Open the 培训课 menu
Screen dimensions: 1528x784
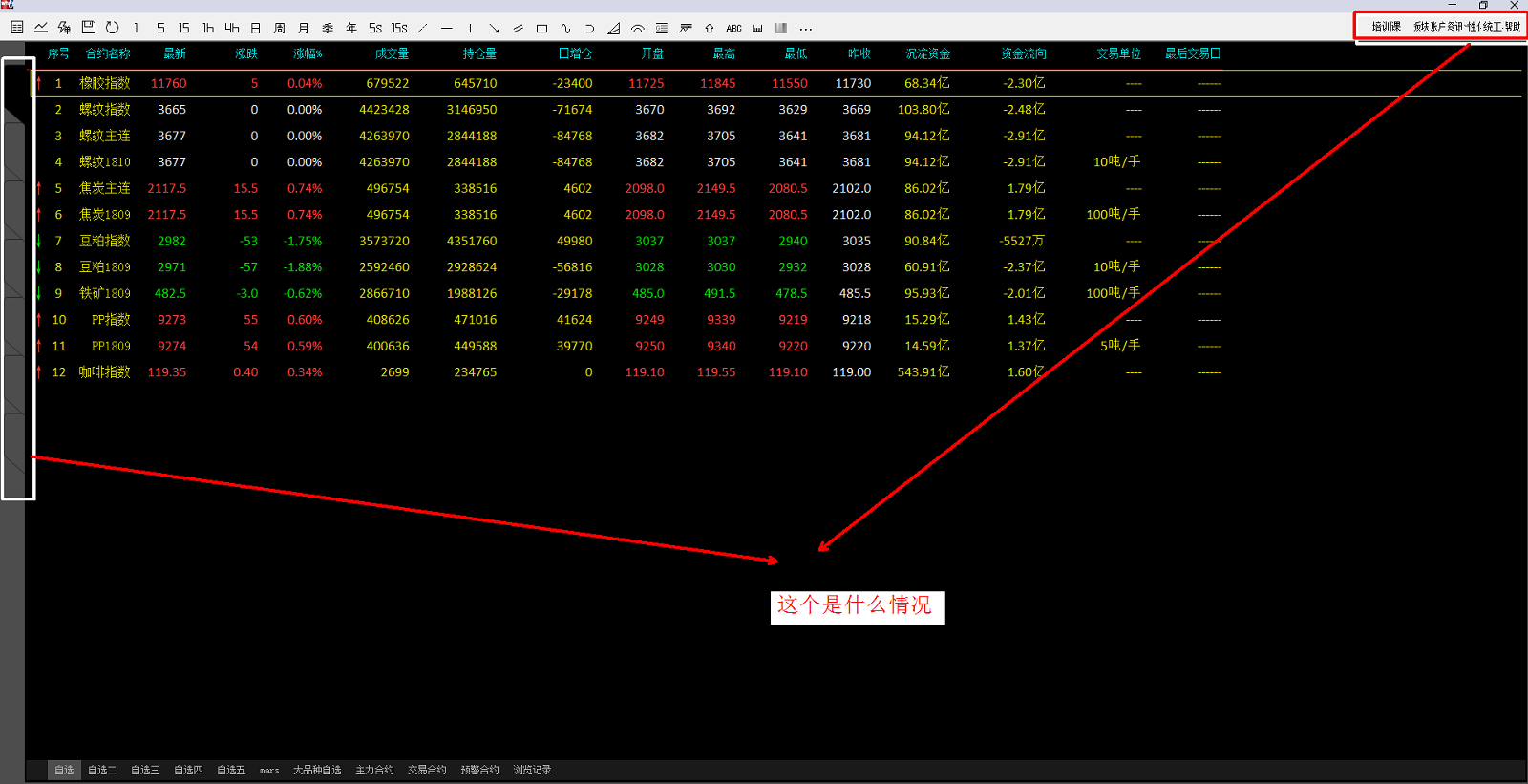coord(1387,26)
